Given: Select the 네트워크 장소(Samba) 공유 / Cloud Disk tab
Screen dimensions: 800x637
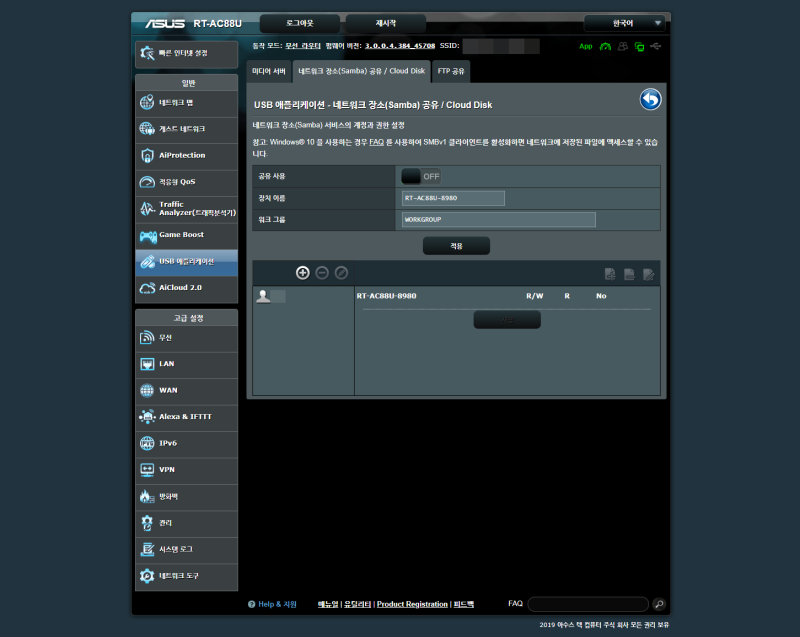Looking at the screenshot, I should click(361, 71).
